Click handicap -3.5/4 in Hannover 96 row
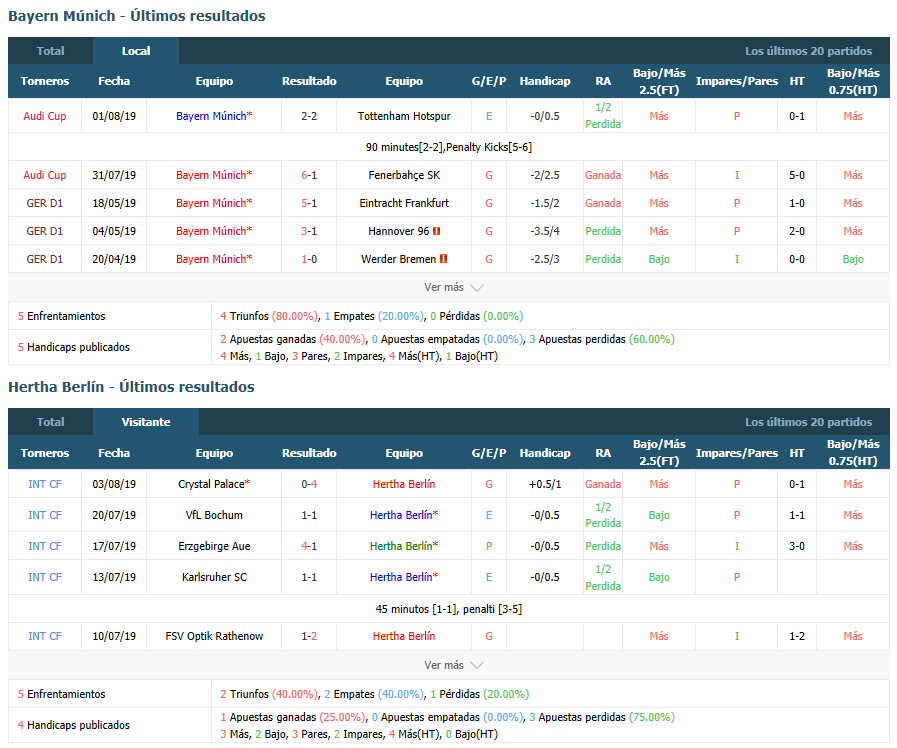The image size is (897, 748). (545, 231)
